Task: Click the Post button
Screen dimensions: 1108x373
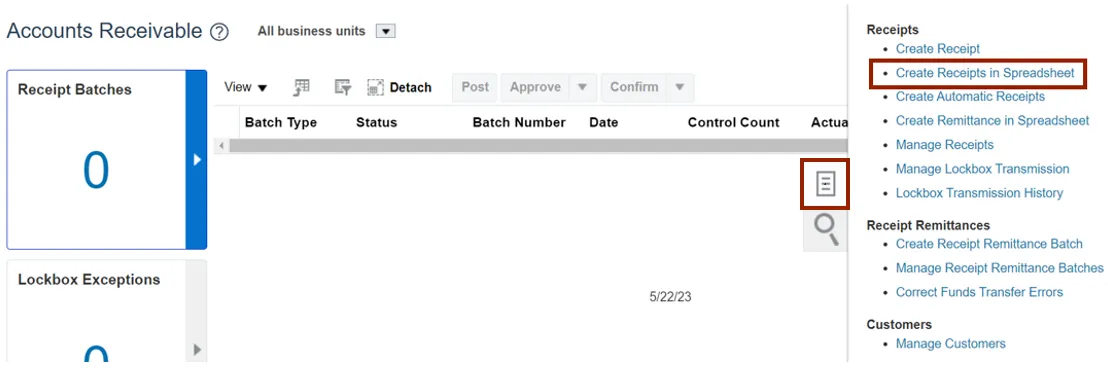Action: click(x=475, y=88)
